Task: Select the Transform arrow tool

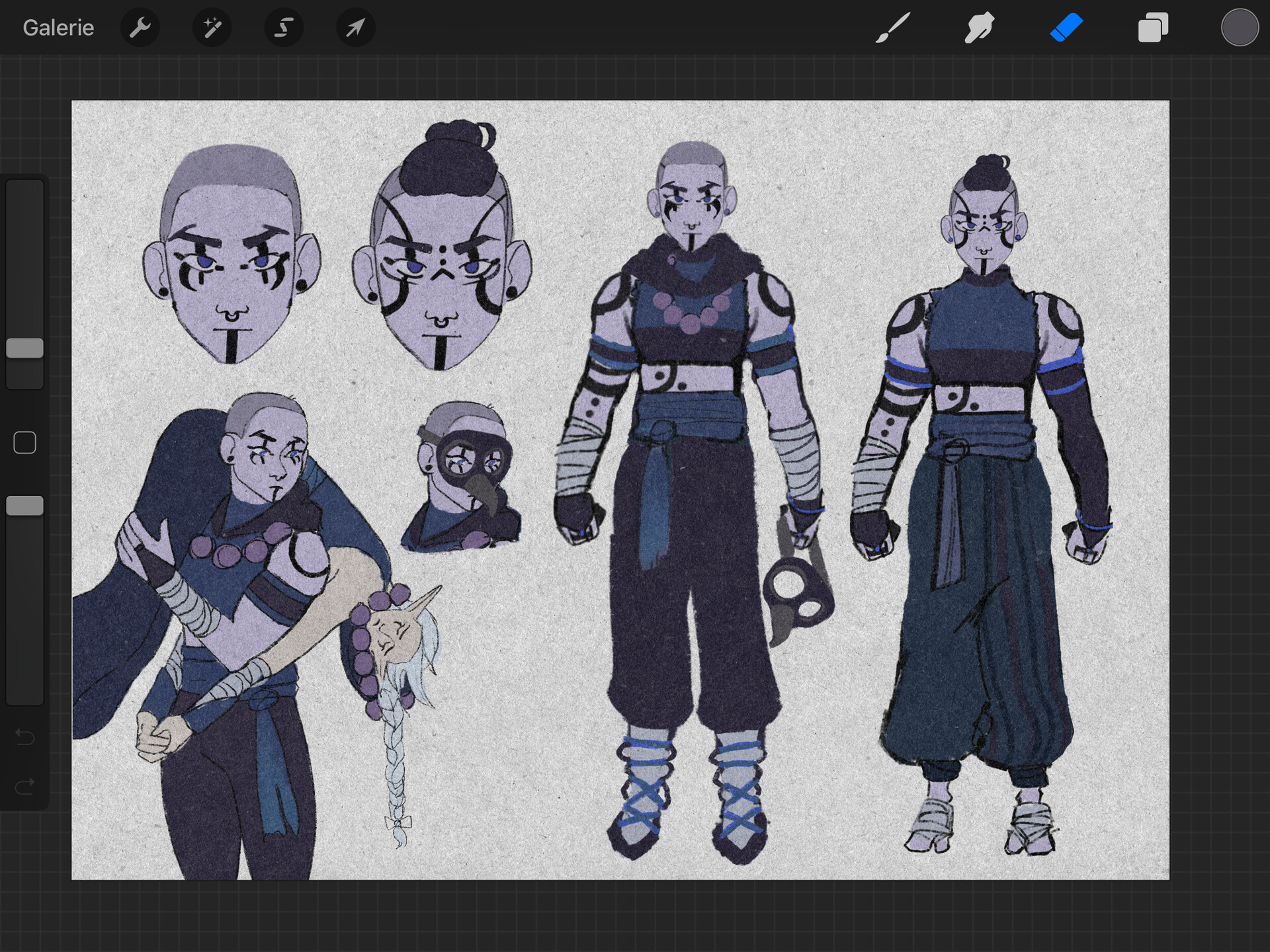Action: click(355, 27)
